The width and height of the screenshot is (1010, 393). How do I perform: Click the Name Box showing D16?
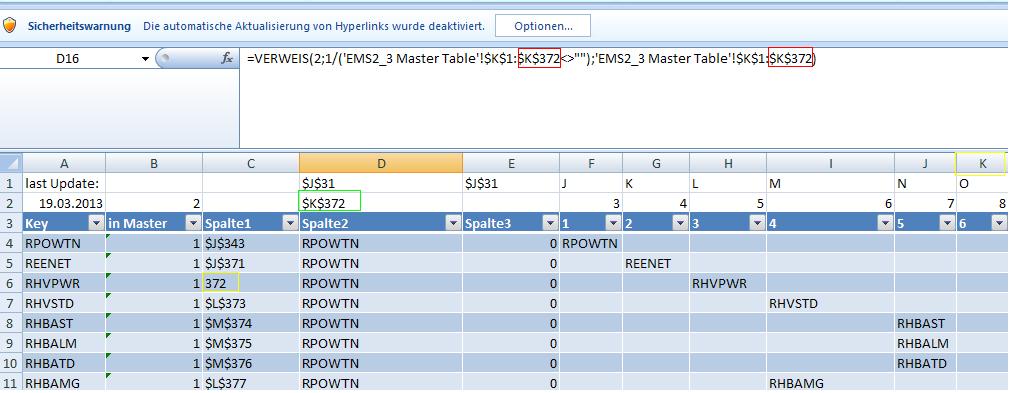(x=70, y=59)
